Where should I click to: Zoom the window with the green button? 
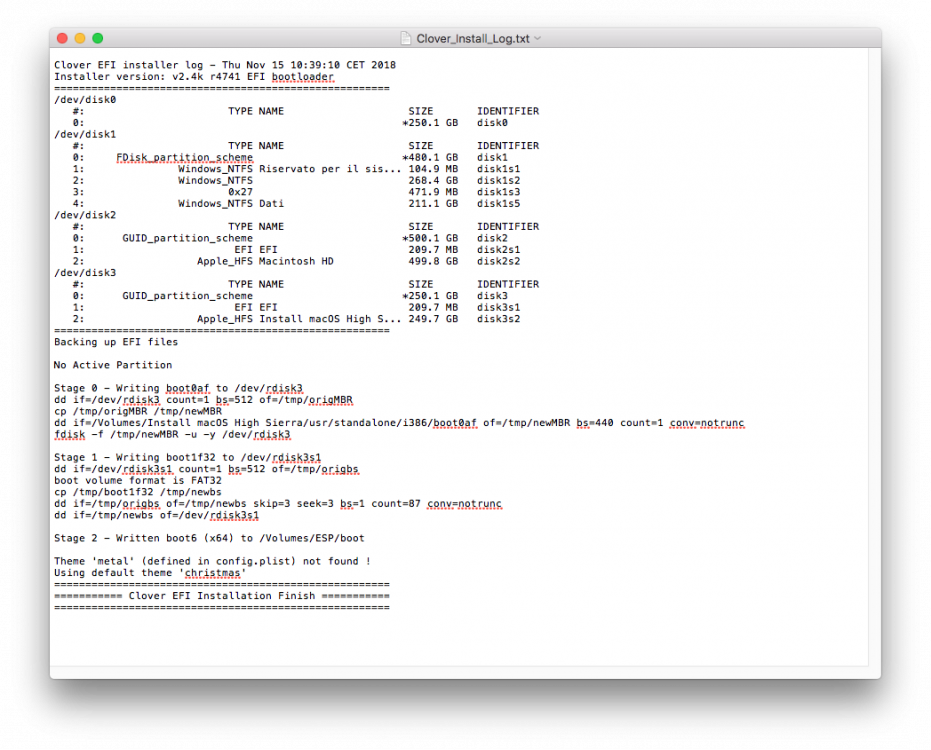click(x=98, y=39)
